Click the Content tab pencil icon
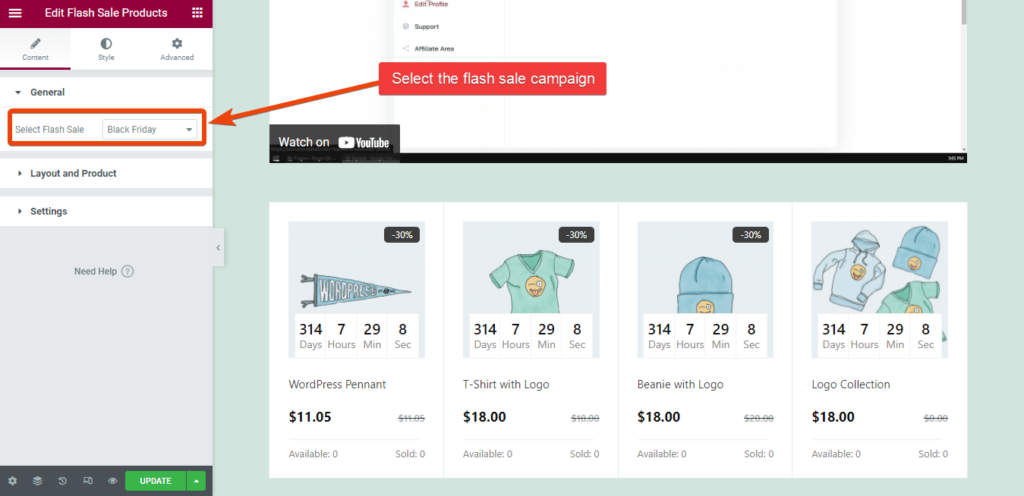 (35, 43)
